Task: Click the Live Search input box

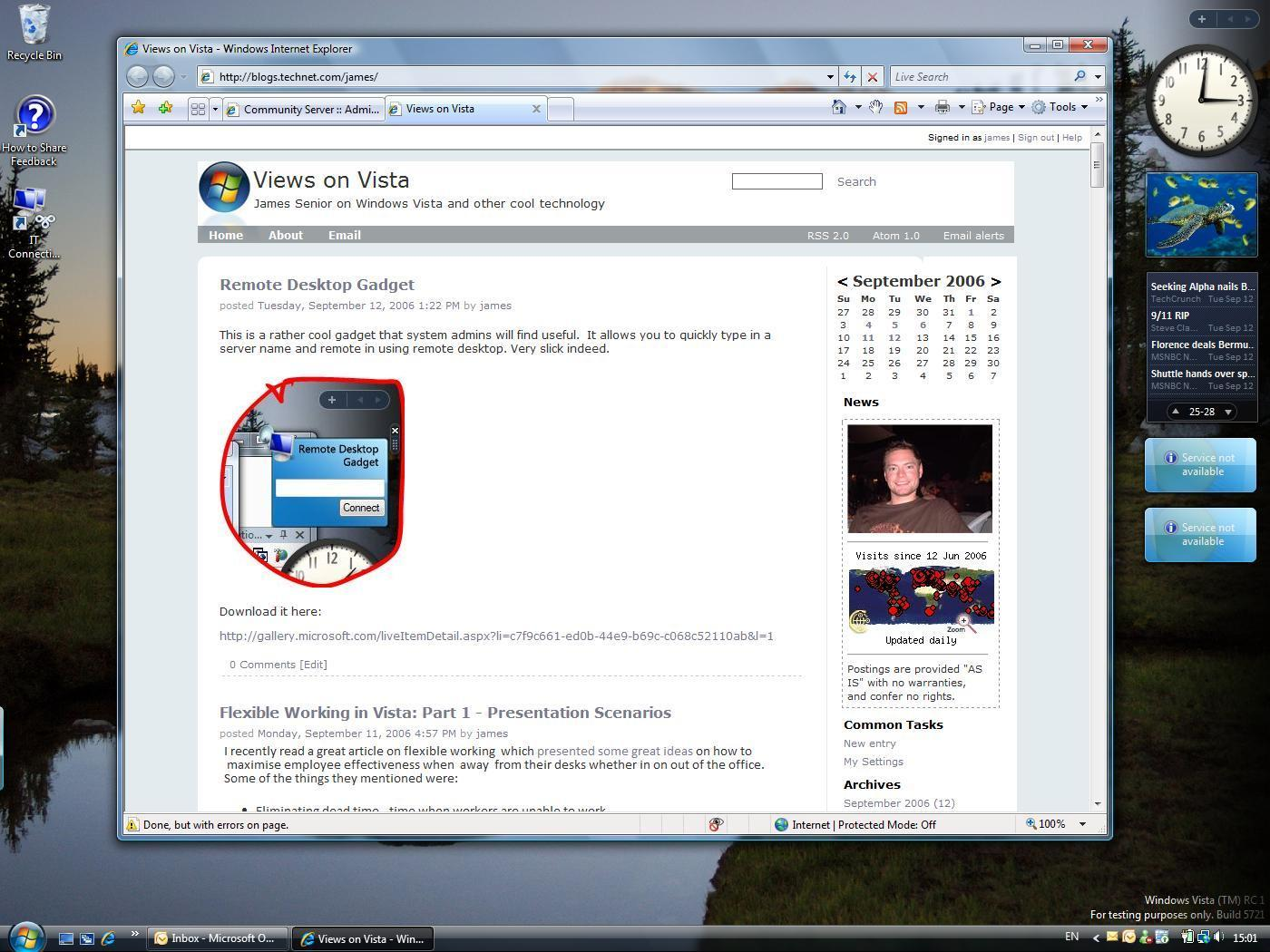Action: (x=981, y=77)
